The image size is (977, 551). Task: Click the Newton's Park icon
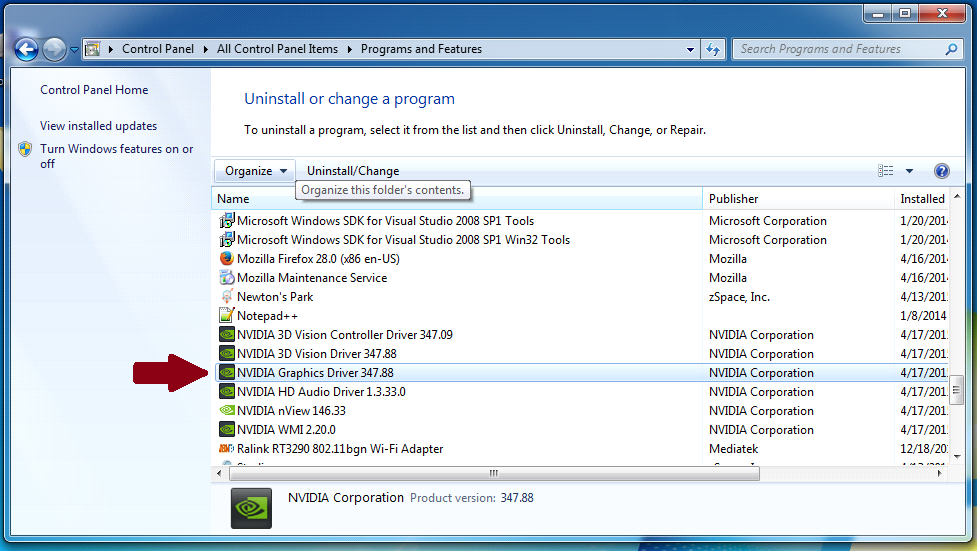click(227, 297)
